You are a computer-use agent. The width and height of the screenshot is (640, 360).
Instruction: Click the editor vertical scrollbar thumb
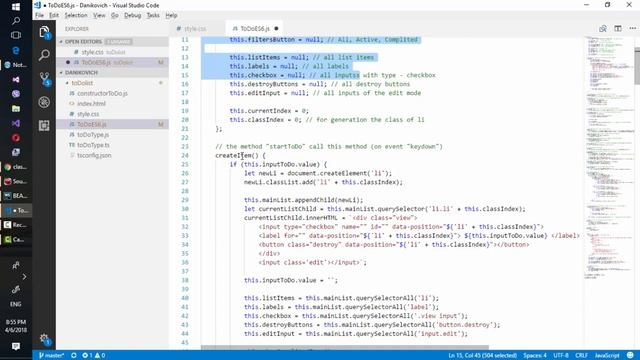coord(637,66)
